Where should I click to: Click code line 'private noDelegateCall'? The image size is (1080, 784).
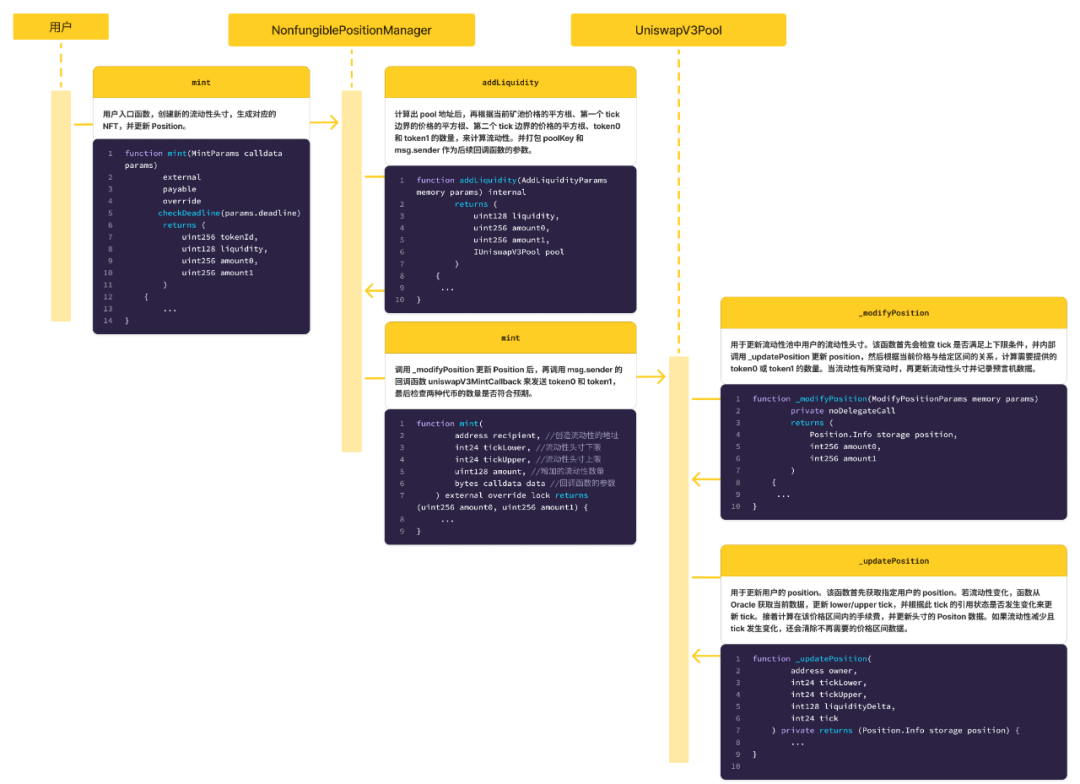pos(842,411)
